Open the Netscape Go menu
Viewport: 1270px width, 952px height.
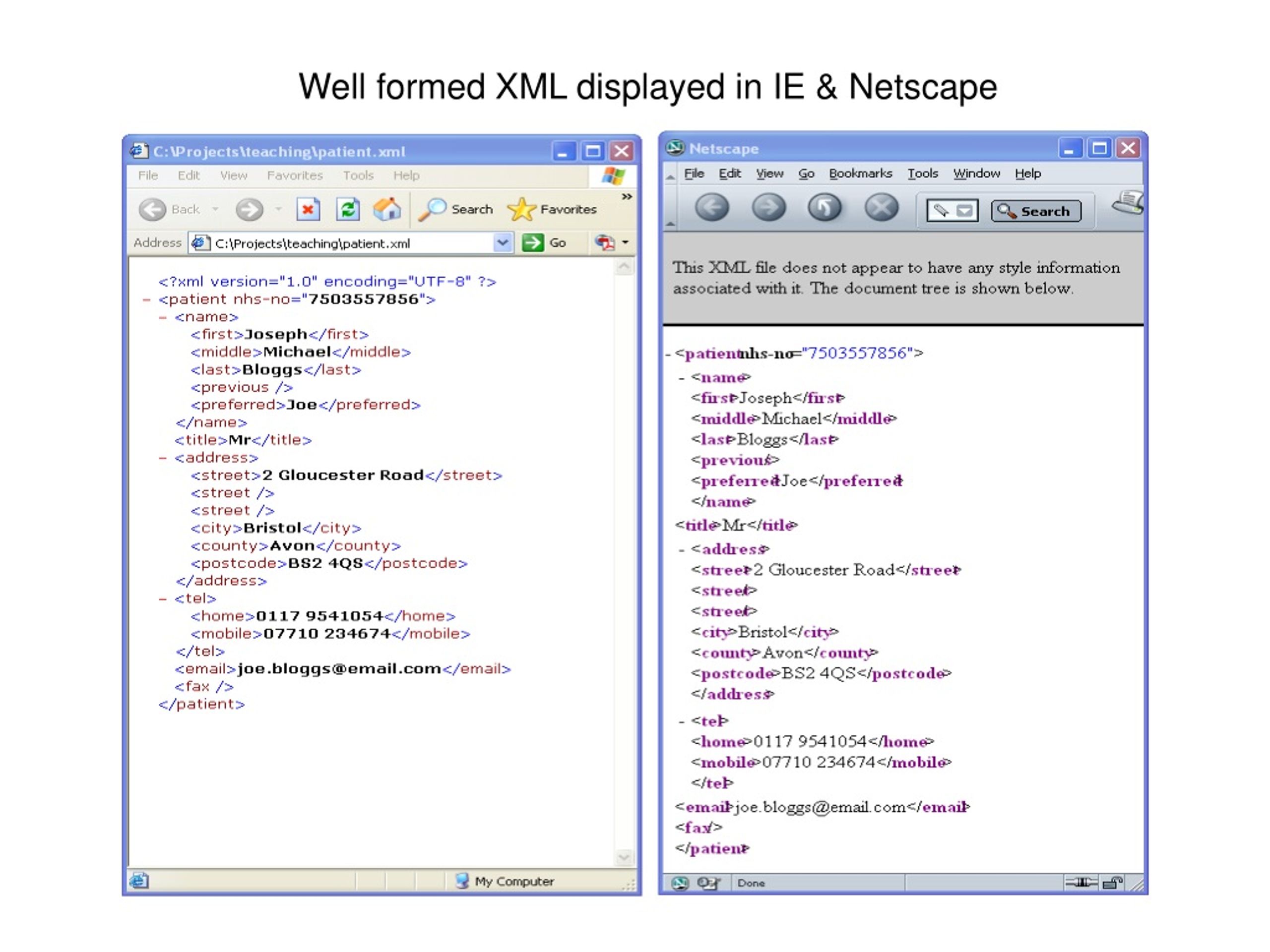[806, 174]
